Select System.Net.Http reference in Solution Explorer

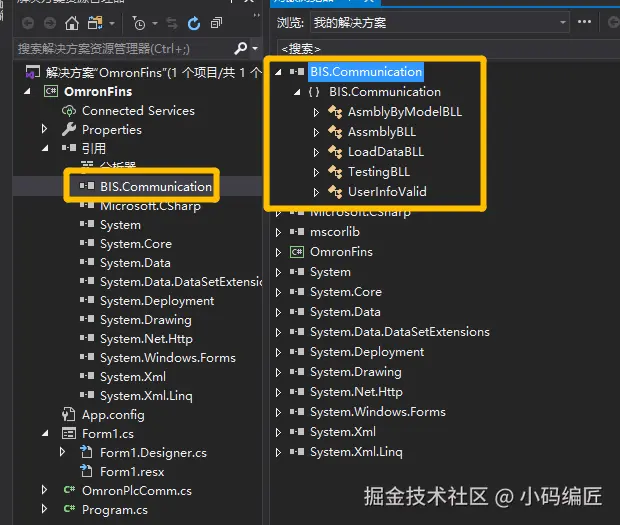[146, 339]
